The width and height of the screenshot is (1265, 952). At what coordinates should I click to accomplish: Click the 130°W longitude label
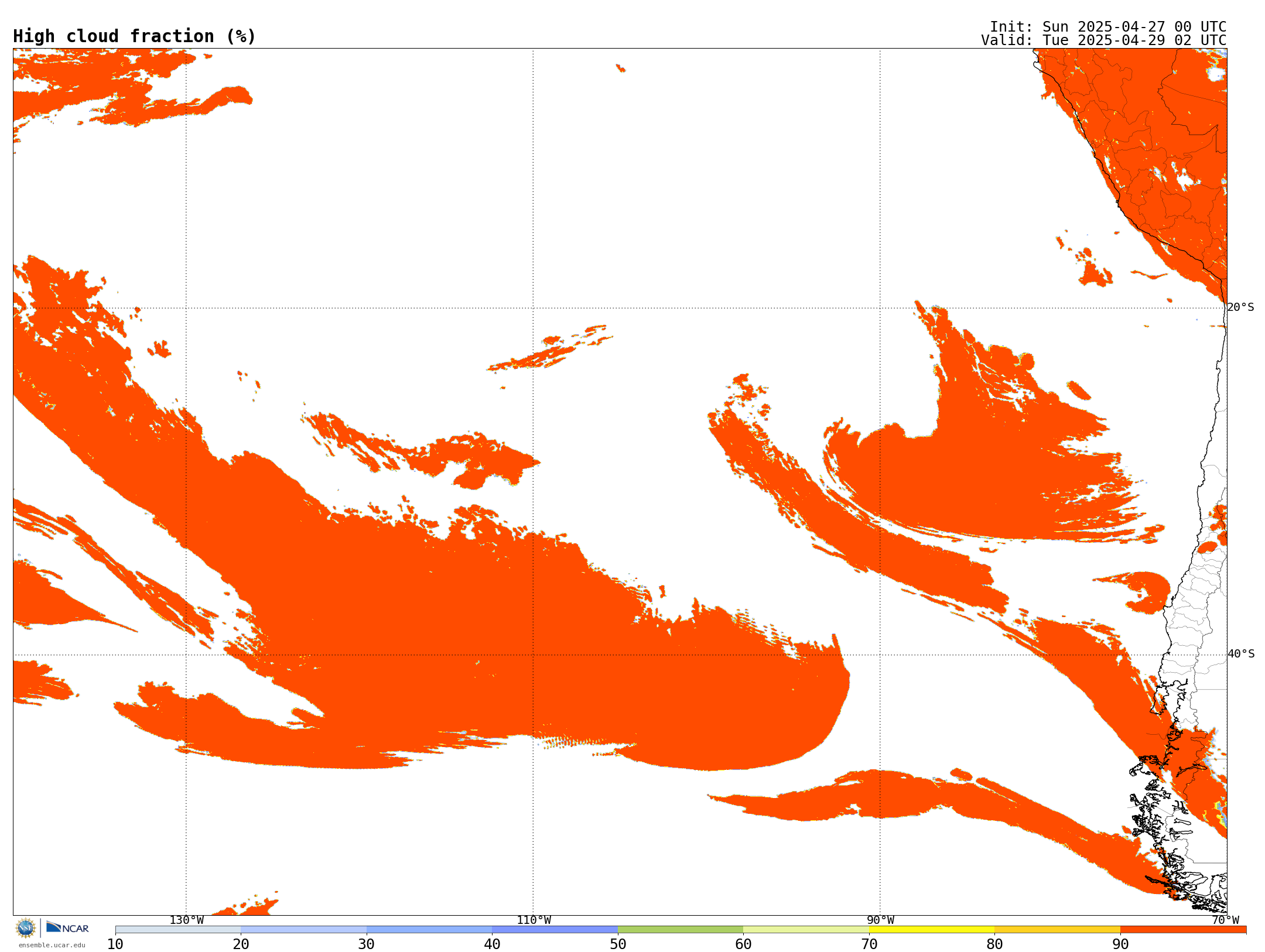tap(186, 920)
